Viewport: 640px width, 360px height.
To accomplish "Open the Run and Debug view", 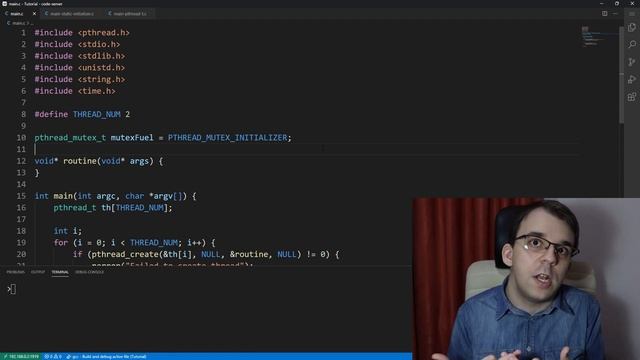I will coord(632,80).
